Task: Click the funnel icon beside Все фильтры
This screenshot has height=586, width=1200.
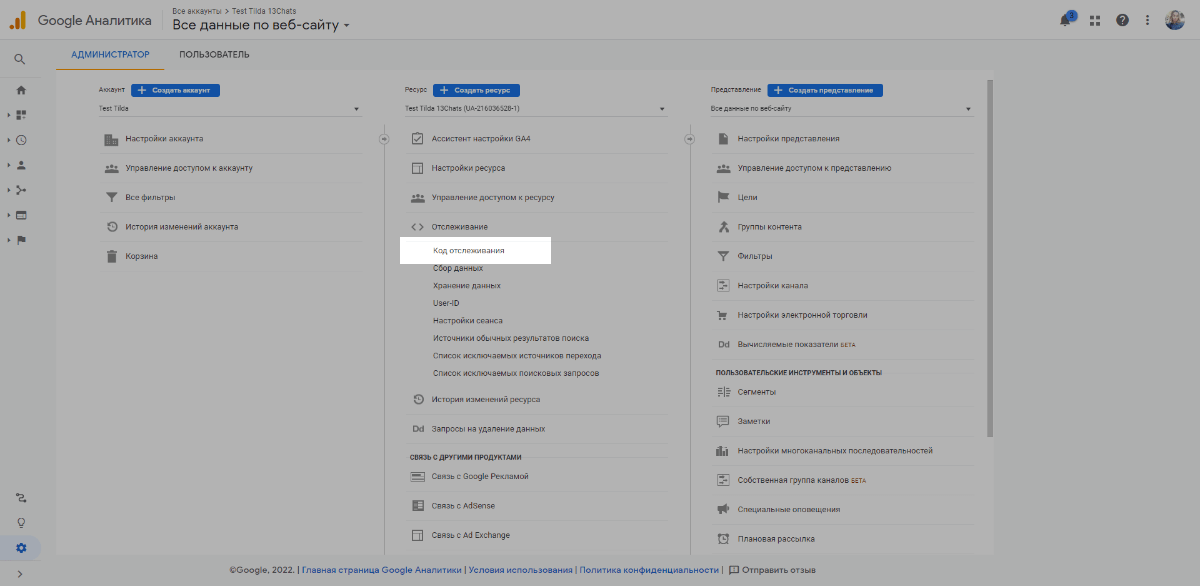Action: [112, 197]
